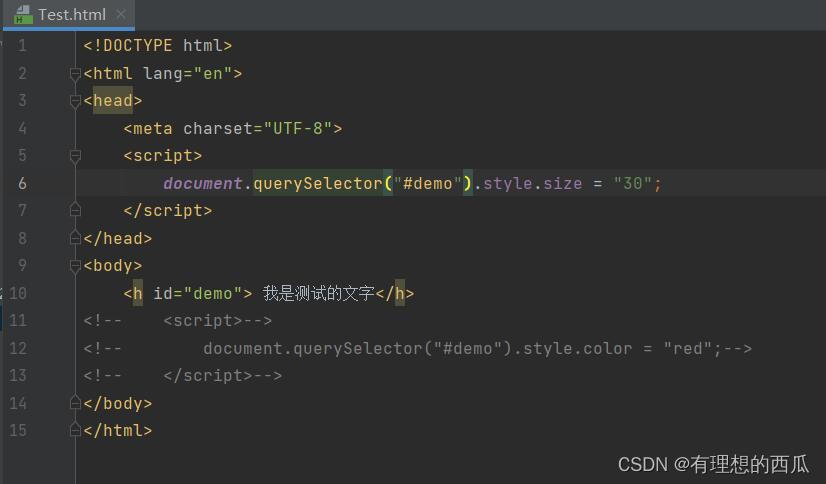Click line number 15 in the gutter
Screen dimensions: 826x484
(18, 430)
